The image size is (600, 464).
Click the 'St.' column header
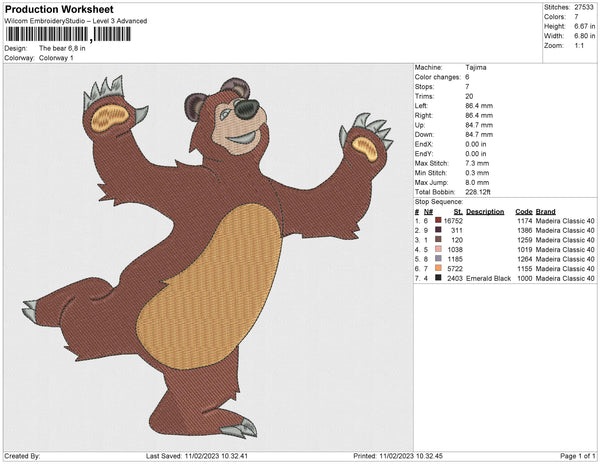pos(458,212)
